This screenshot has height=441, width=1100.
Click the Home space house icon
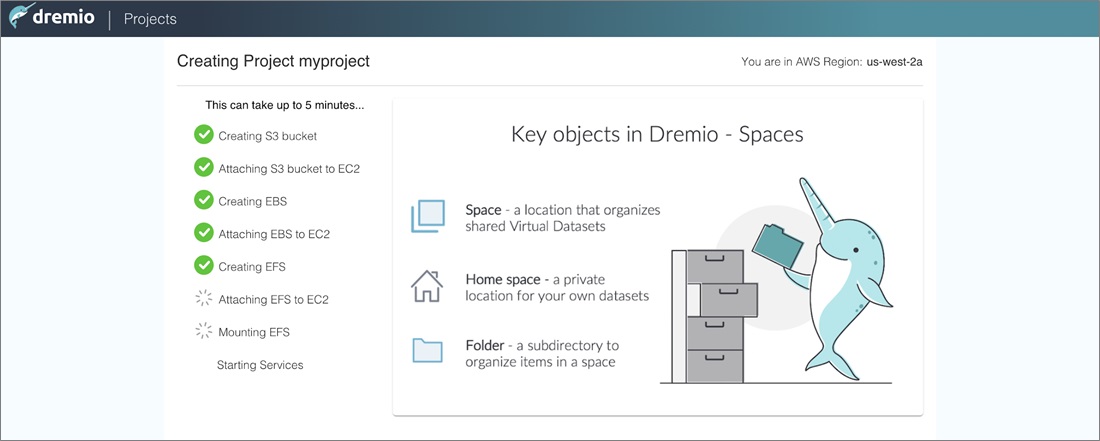click(x=427, y=286)
